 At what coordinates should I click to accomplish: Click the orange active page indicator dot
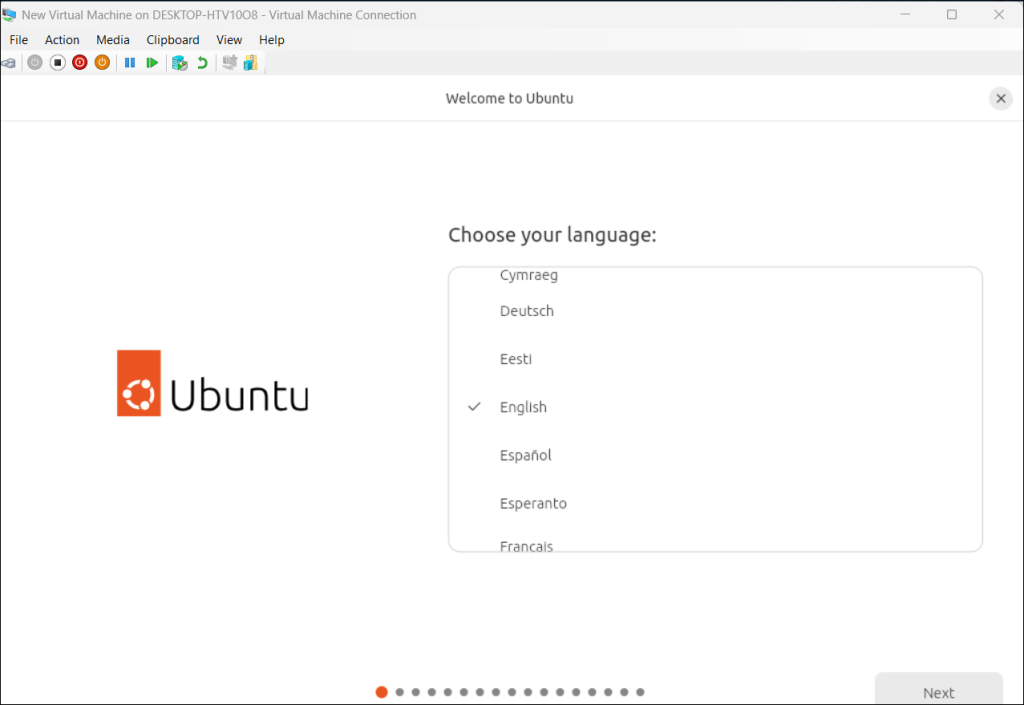tap(381, 692)
